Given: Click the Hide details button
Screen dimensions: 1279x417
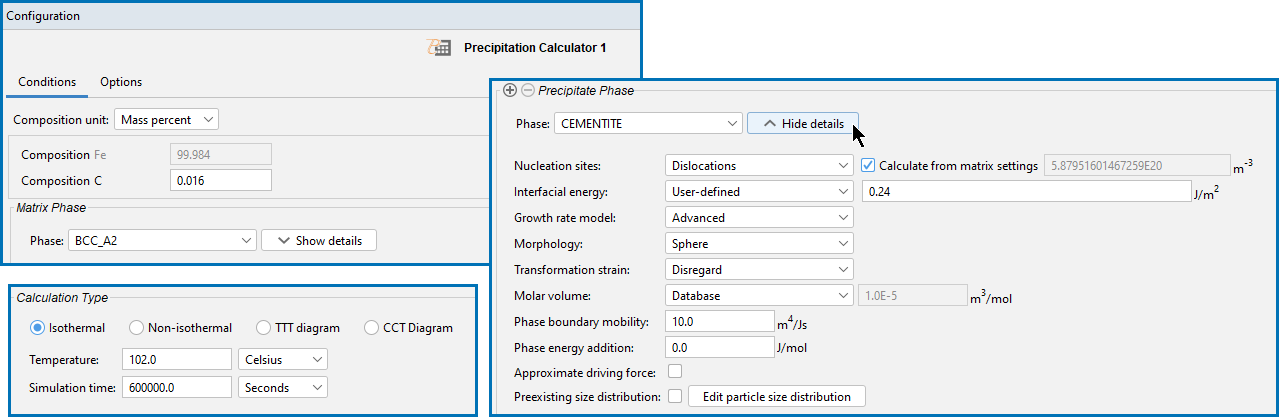Looking at the screenshot, I should point(802,123).
